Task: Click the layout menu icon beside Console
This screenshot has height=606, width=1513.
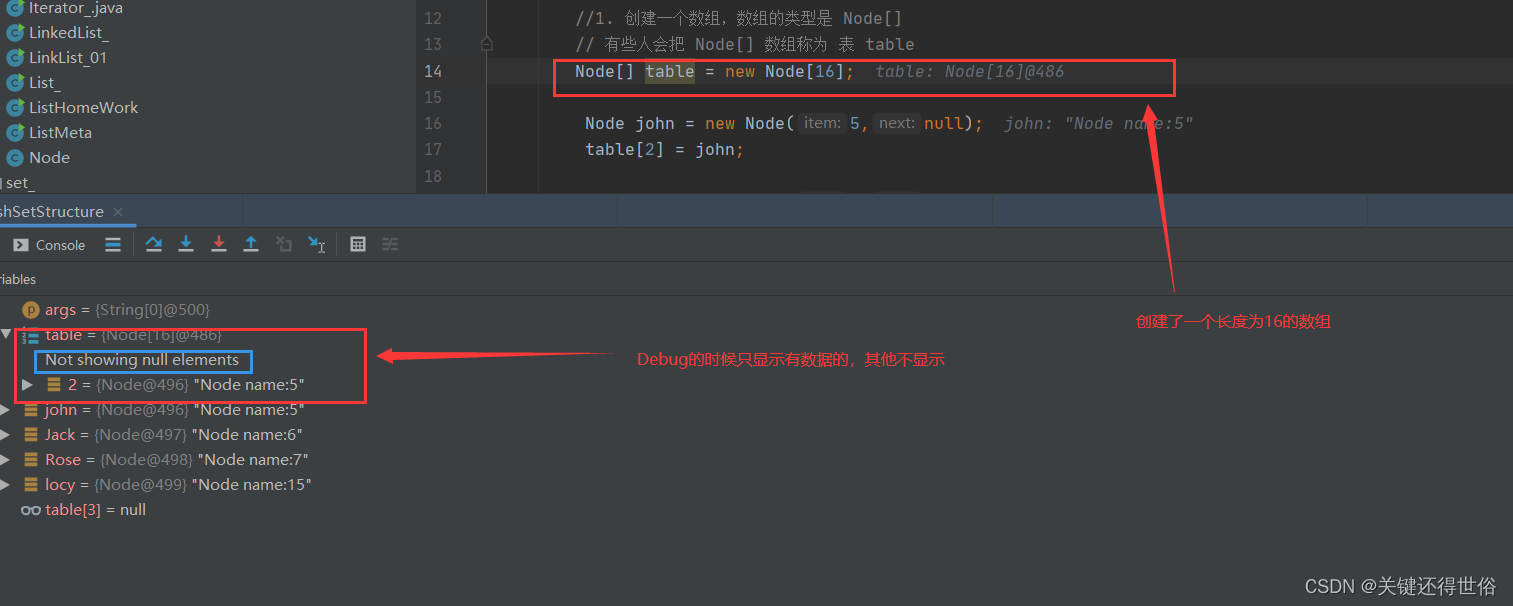Action: click(112, 244)
